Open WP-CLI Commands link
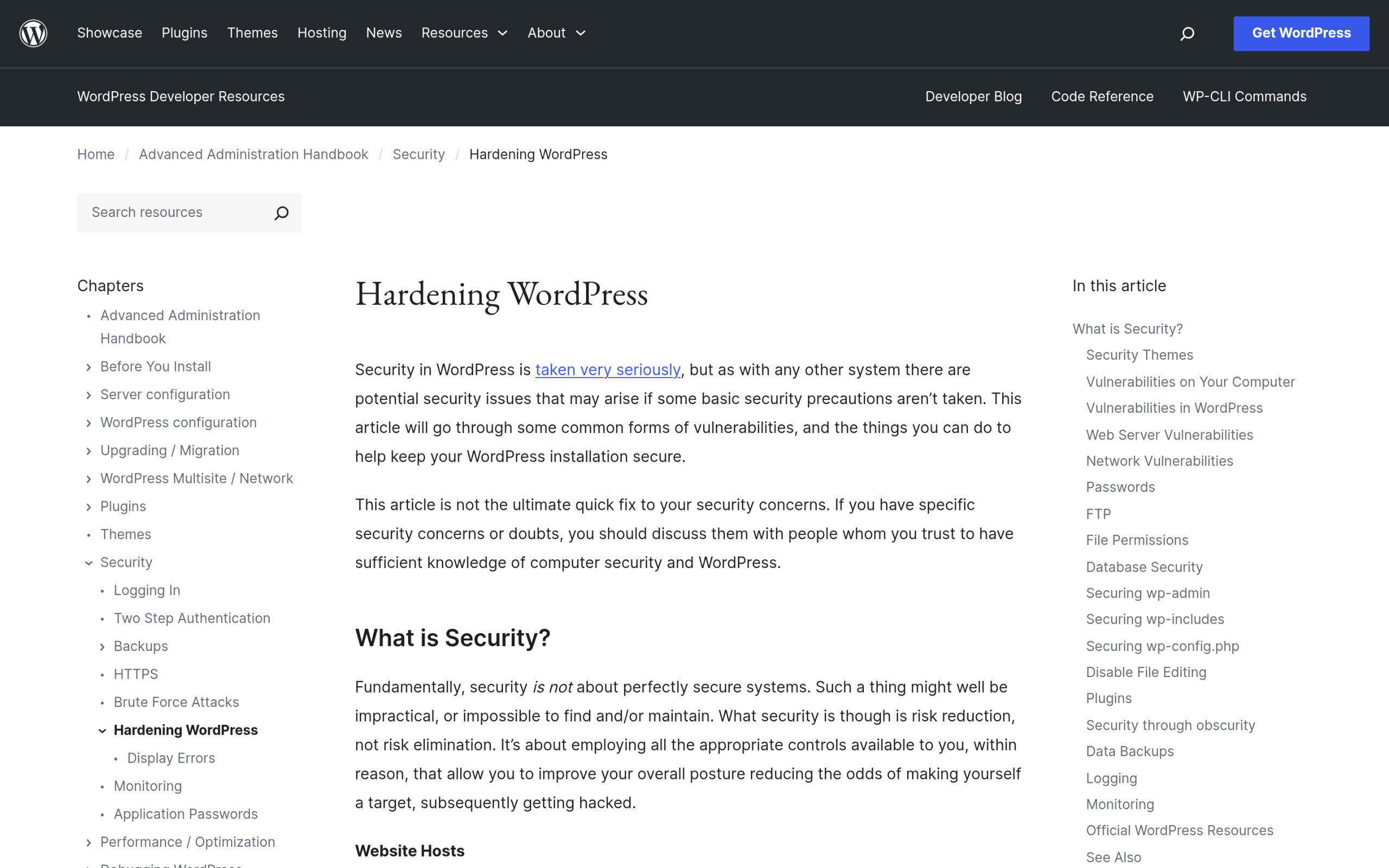 [x=1244, y=97]
